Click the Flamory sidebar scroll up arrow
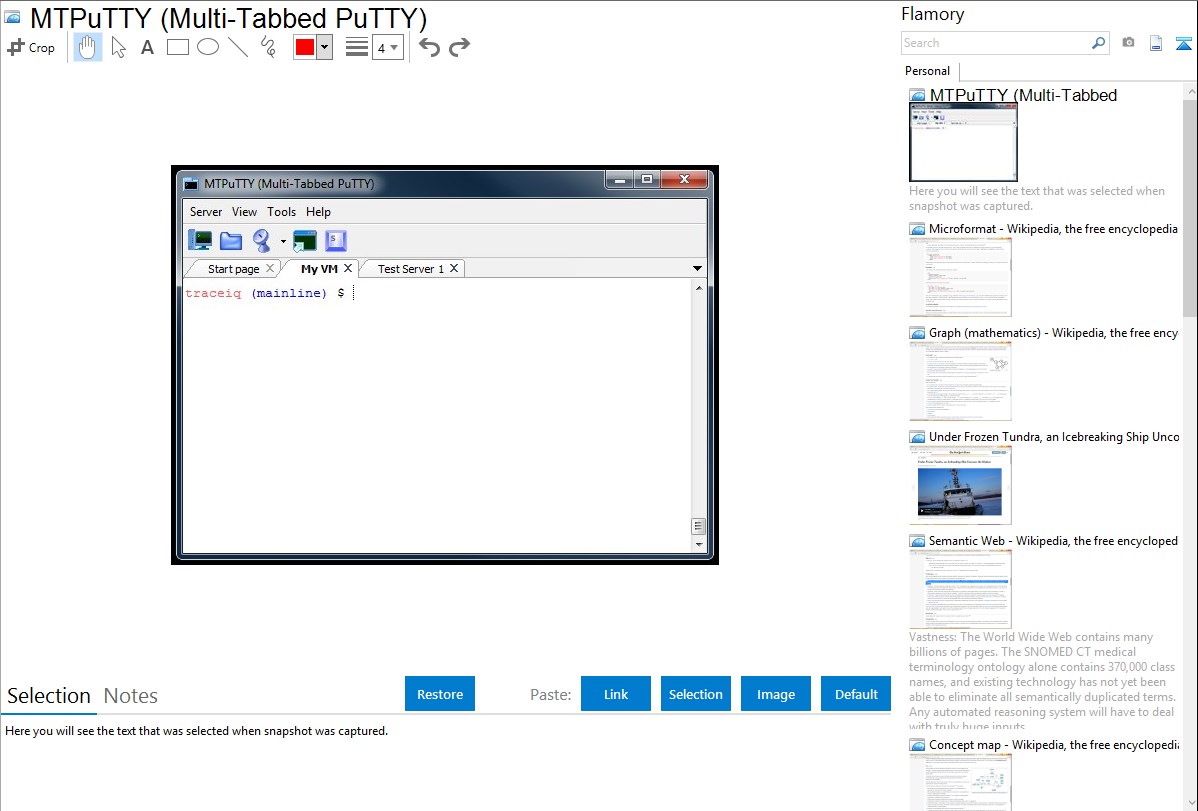The image size is (1198, 811). pos(1190,91)
